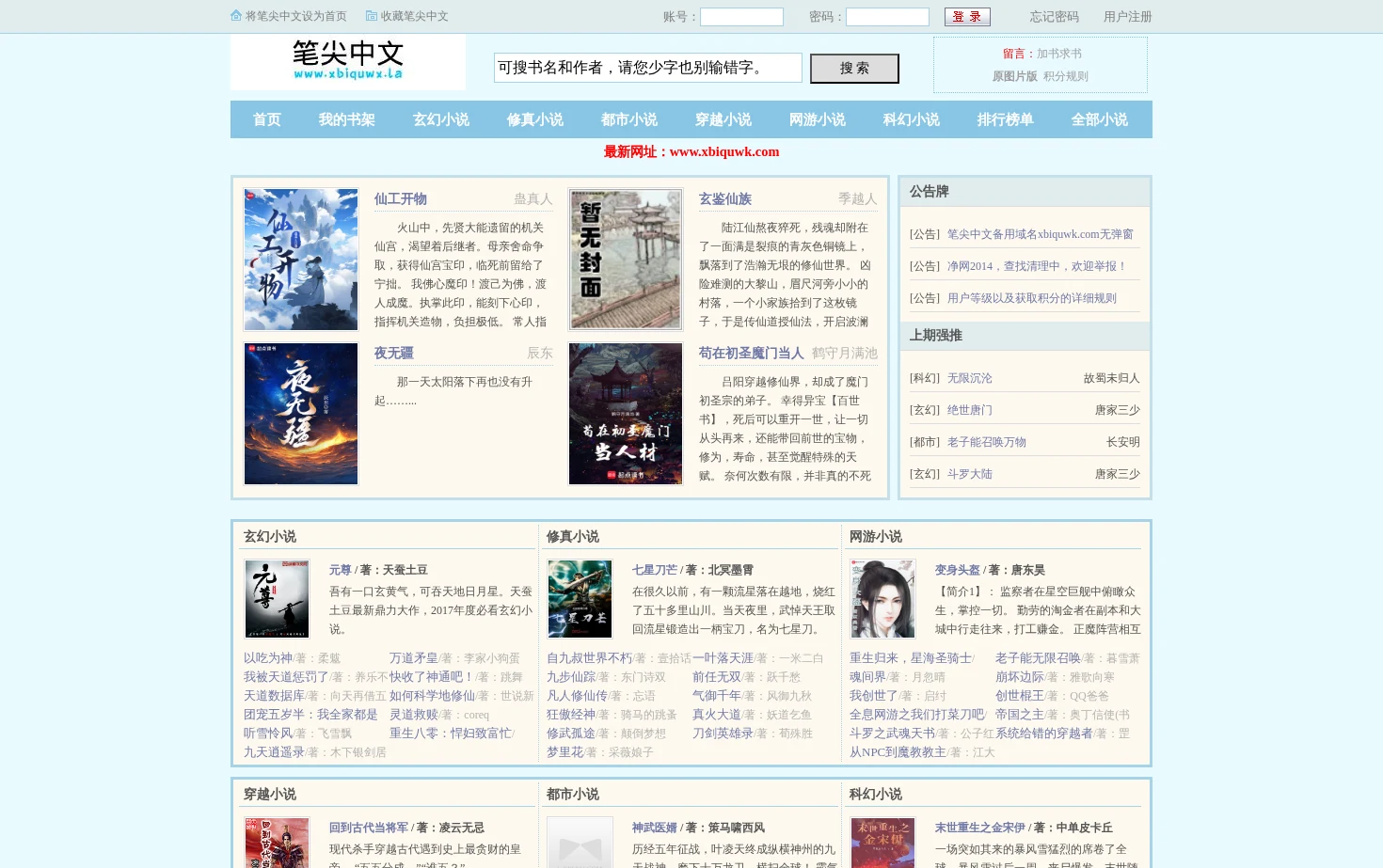Open the book 刀剑英雄录
This screenshot has height=868, width=1383.
[x=723, y=734]
